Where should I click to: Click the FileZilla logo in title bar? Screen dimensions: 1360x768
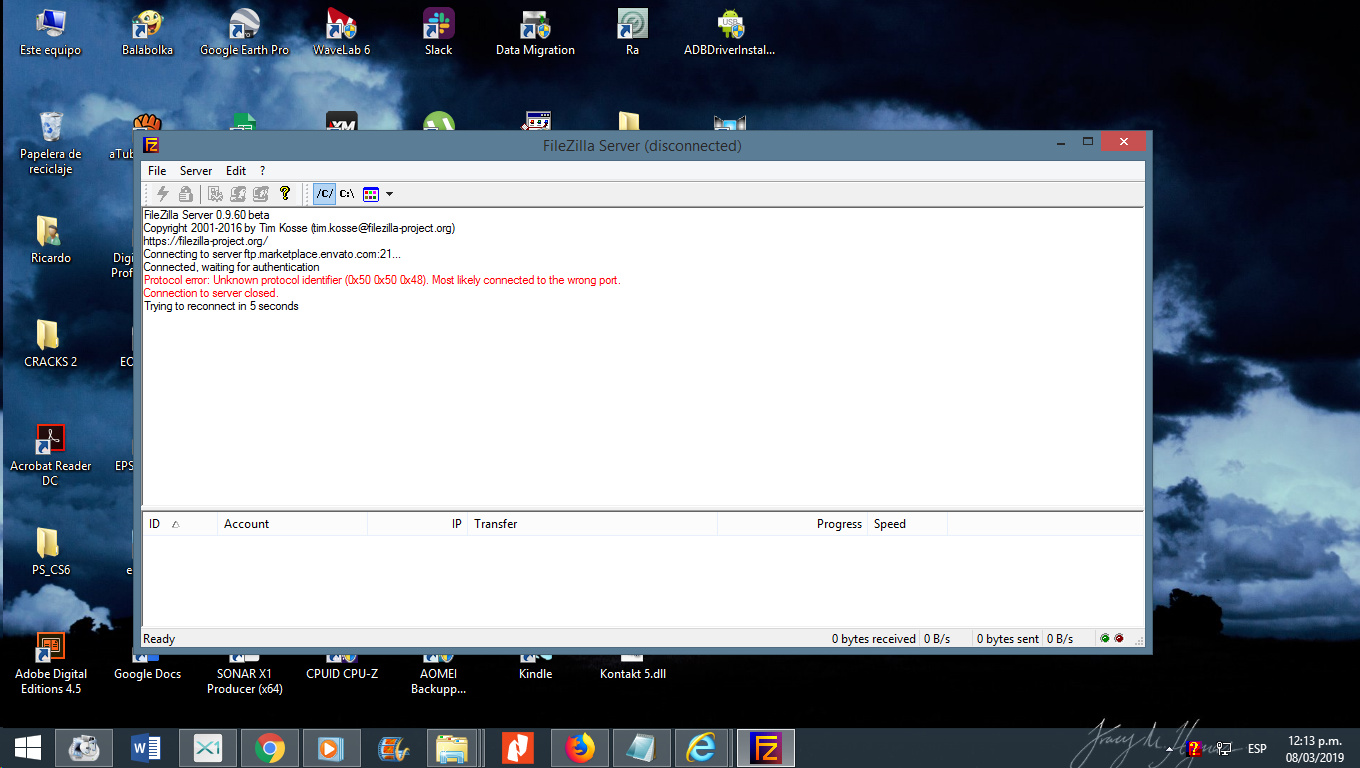tap(151, 145)
